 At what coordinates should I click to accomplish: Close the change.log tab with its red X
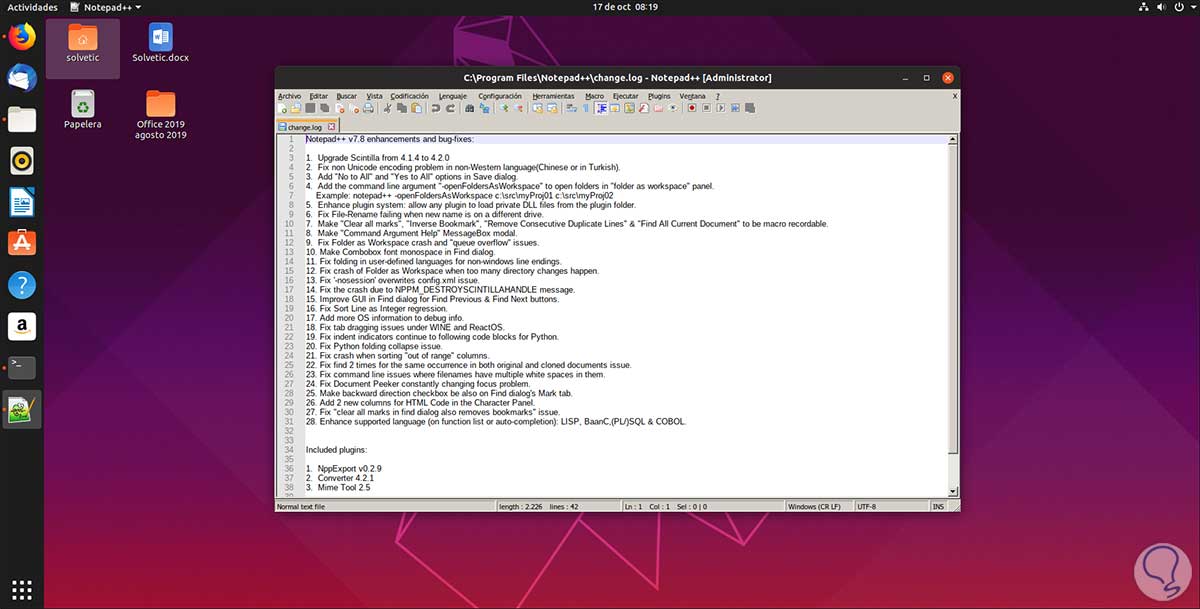click(x=332, y=127)
